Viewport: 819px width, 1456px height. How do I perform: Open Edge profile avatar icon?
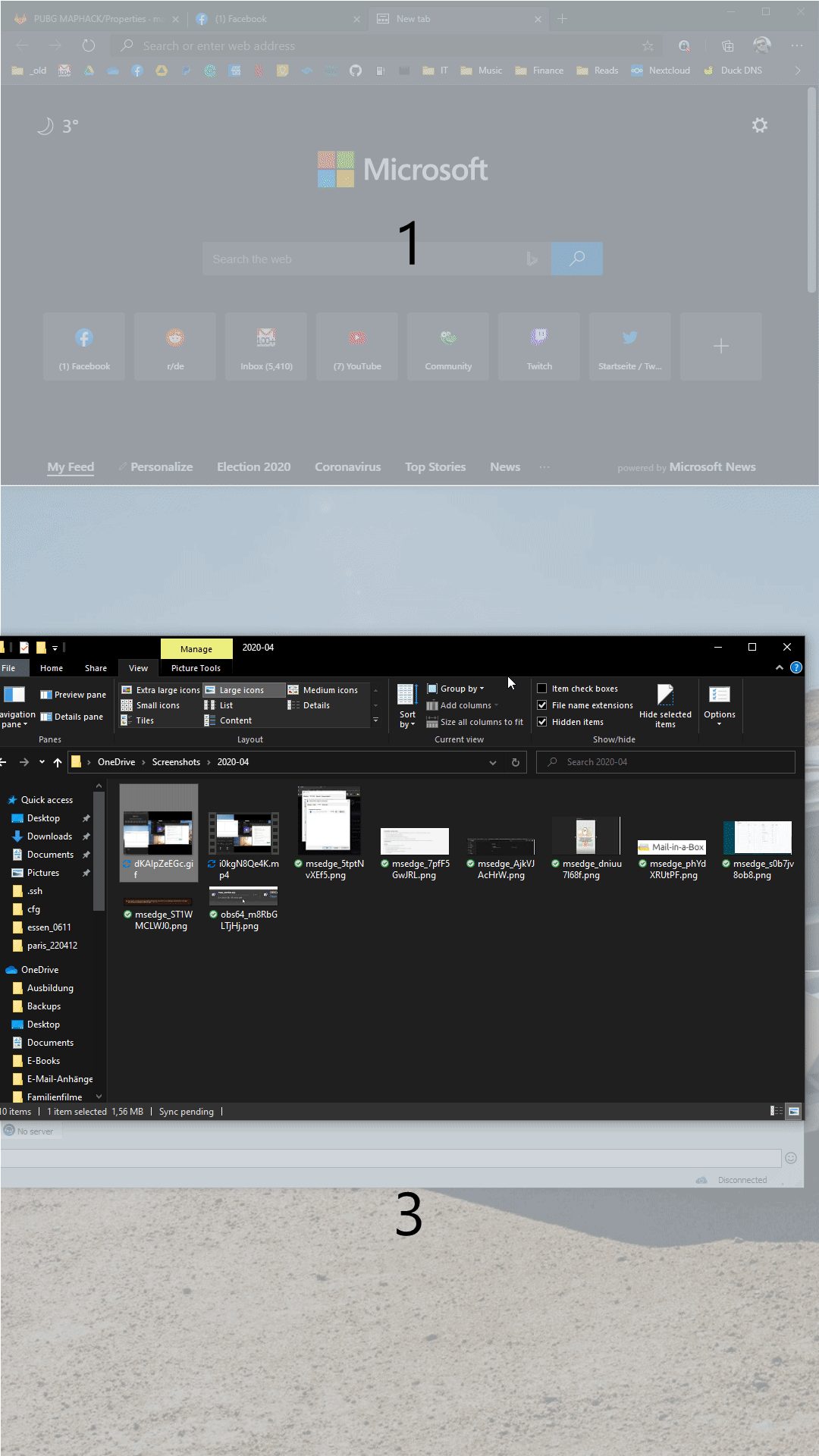[762, 45]
